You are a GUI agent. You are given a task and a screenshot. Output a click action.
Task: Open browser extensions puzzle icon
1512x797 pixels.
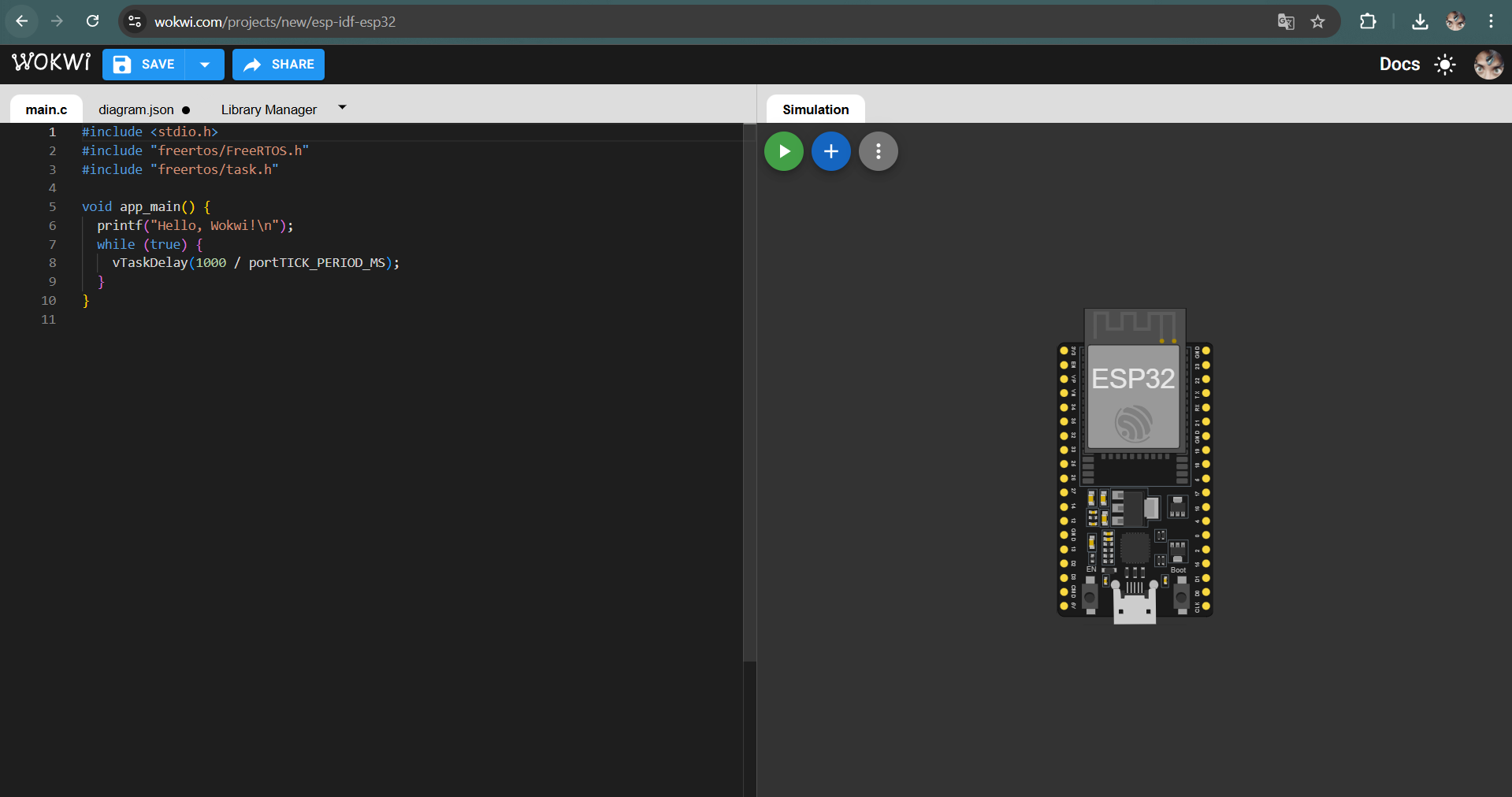click(x=1368, y=21)
